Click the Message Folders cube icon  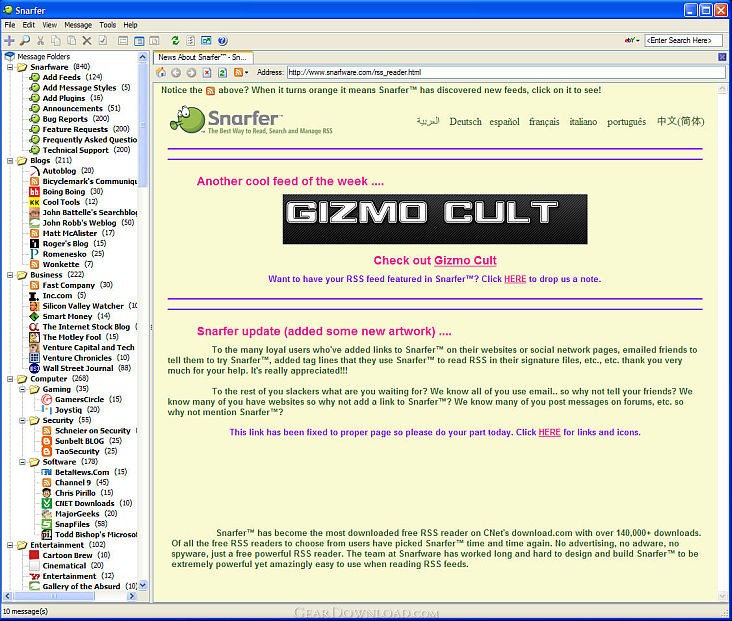[x=9, y=56]
